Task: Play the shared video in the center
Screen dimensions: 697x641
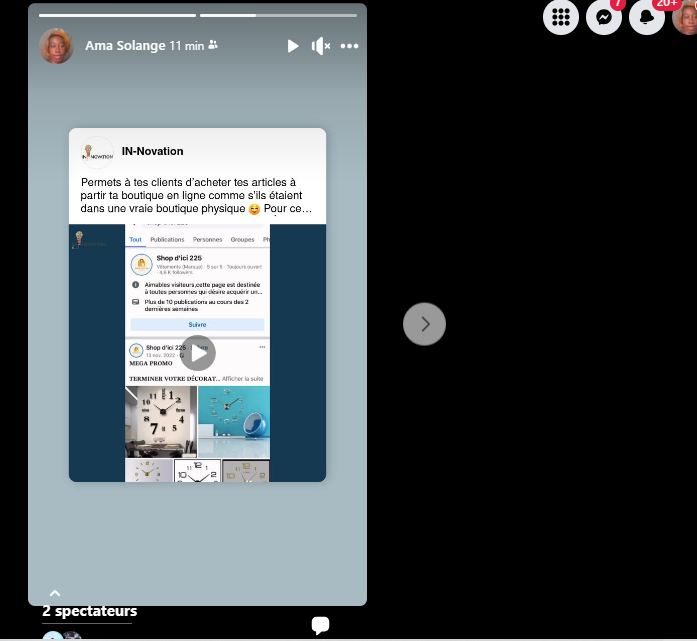Action: (x=198, y=352)
